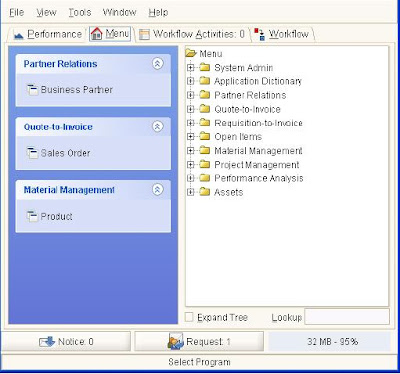Select Project Management in the tree

[257, 165]
